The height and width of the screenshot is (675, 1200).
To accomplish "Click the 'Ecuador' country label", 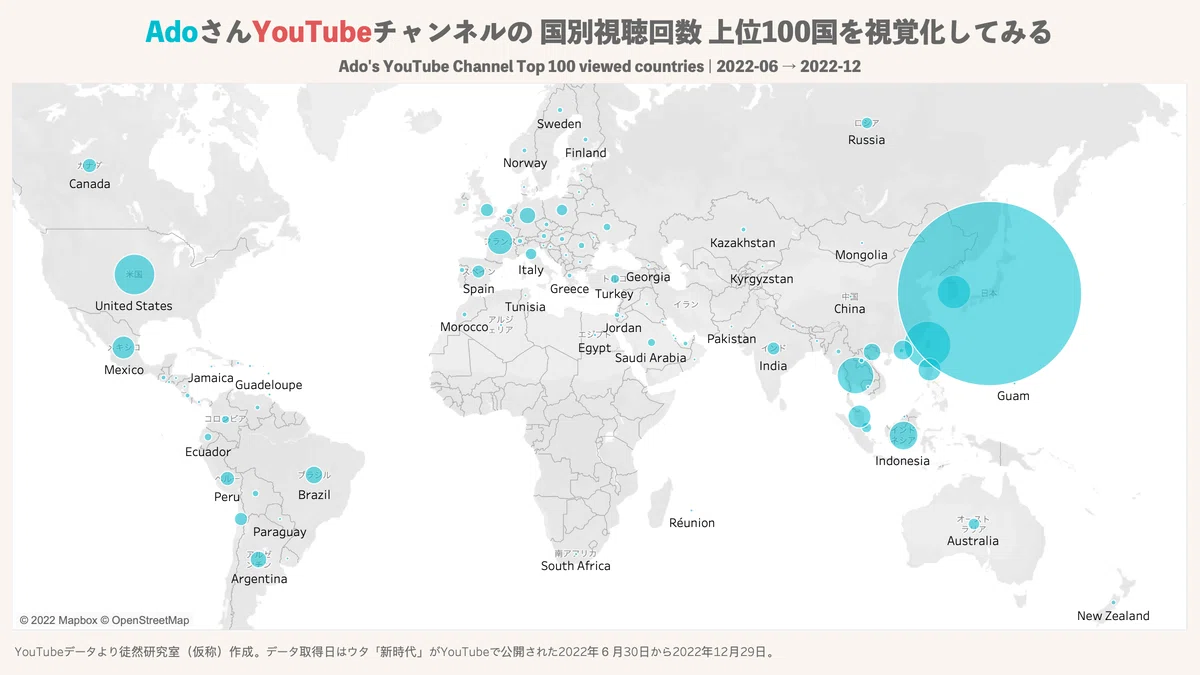I will click(x=208, y=452).
